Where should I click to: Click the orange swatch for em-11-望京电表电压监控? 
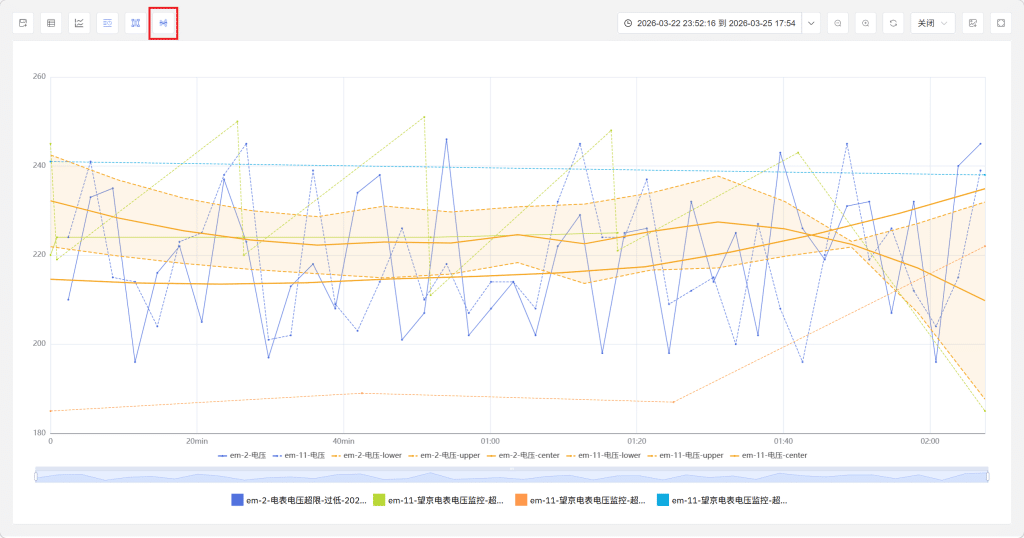[520, 500]
